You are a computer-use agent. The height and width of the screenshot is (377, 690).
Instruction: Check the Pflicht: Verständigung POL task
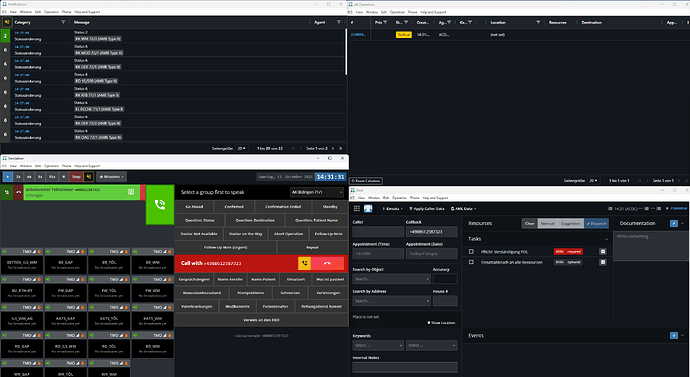[471, 252]
